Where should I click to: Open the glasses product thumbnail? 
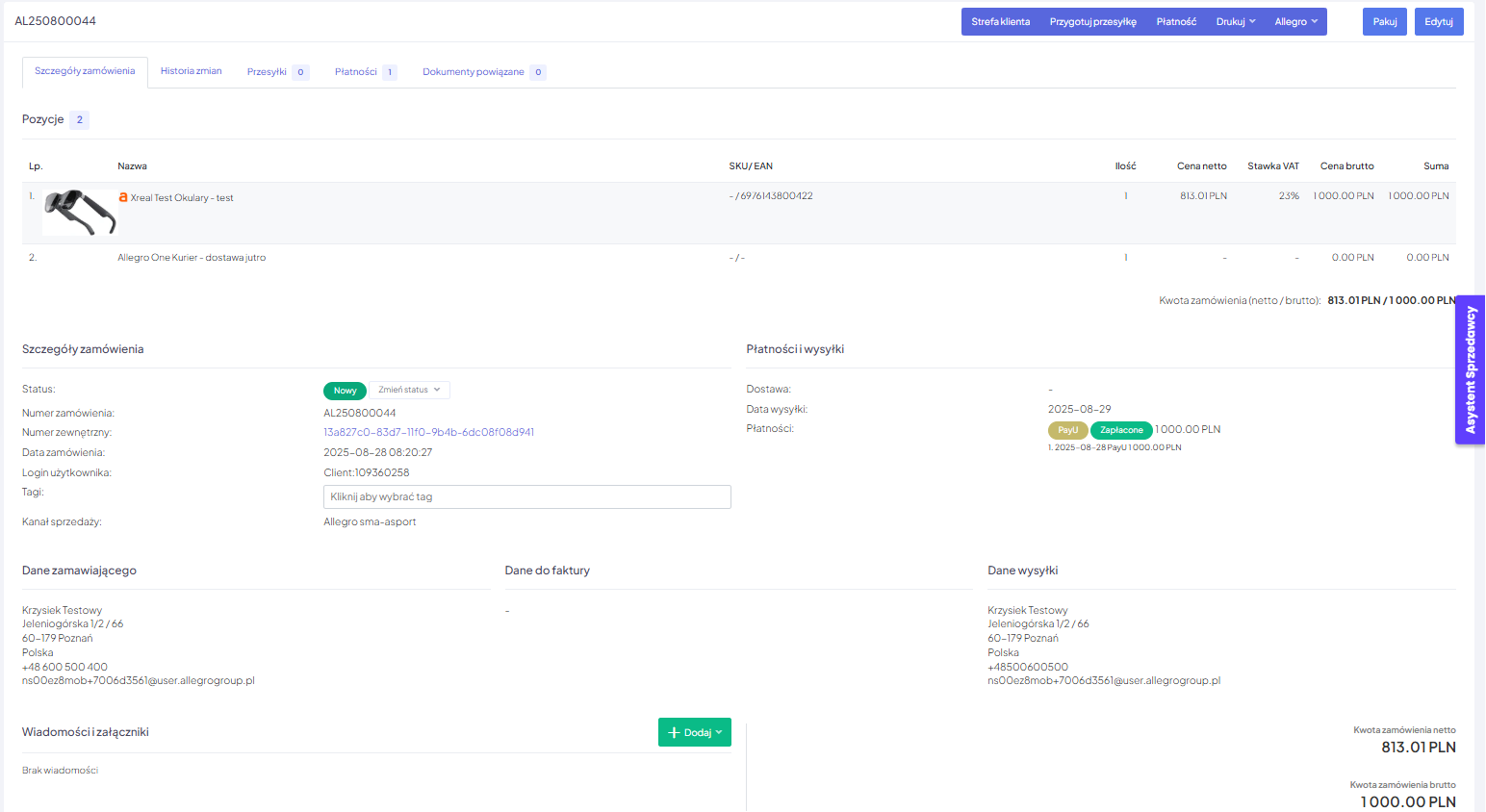point(79,212)
